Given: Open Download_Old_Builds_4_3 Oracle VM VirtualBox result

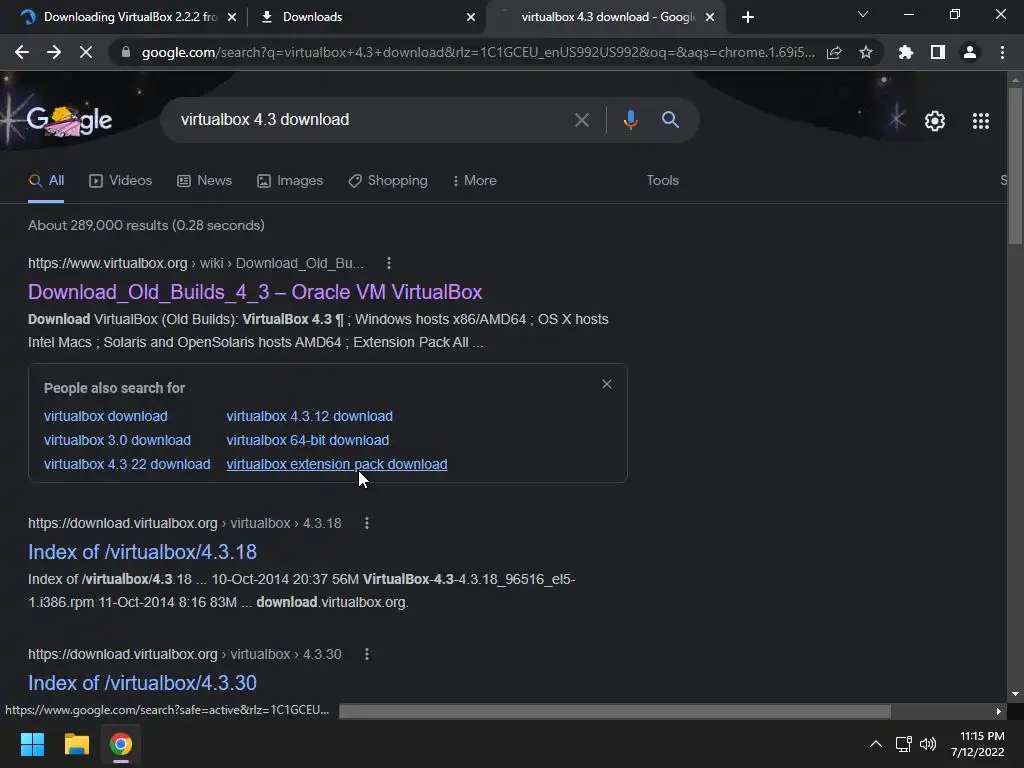Looking at the screenshot, I should coord(255,292).
